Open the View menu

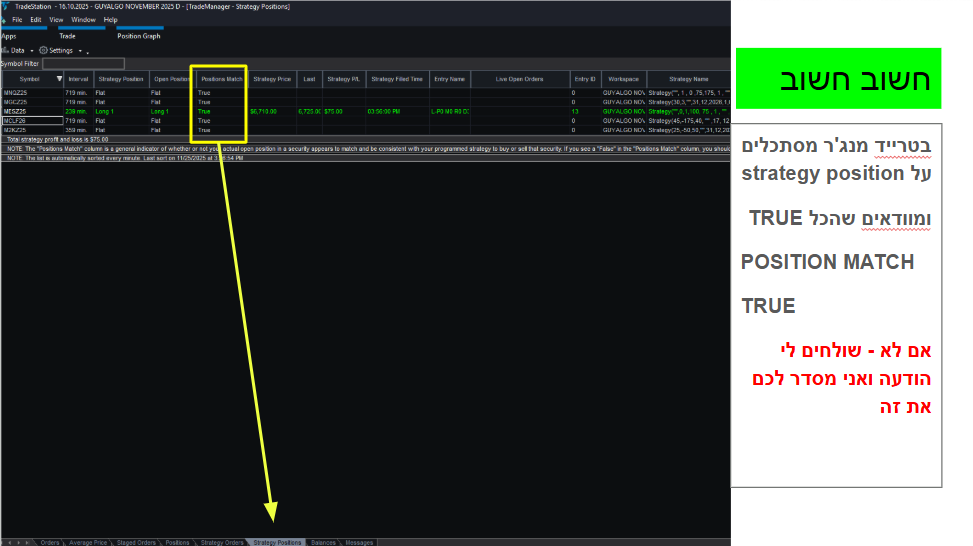[56, 19]
